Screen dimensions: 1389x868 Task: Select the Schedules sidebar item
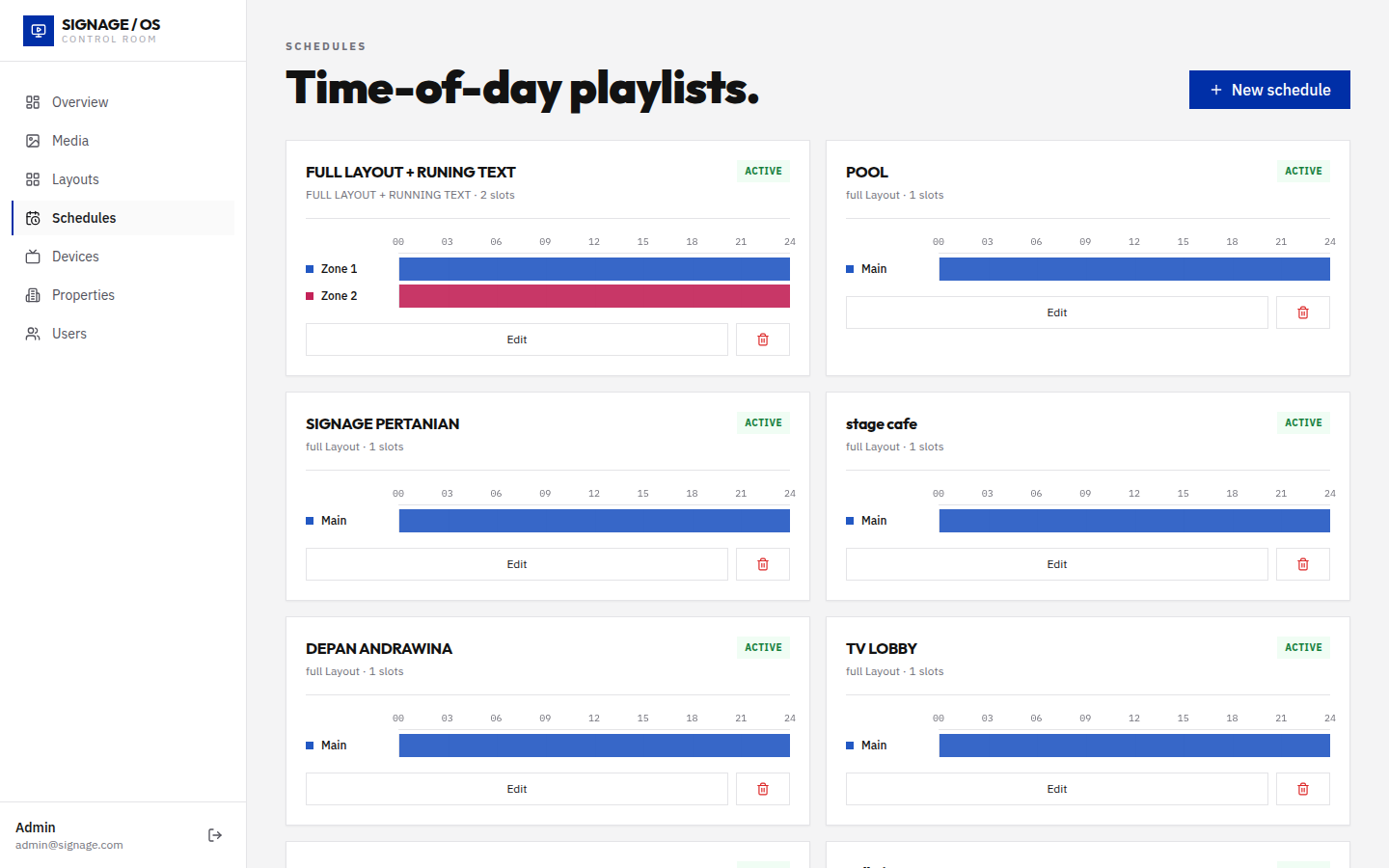pos(123,218)
